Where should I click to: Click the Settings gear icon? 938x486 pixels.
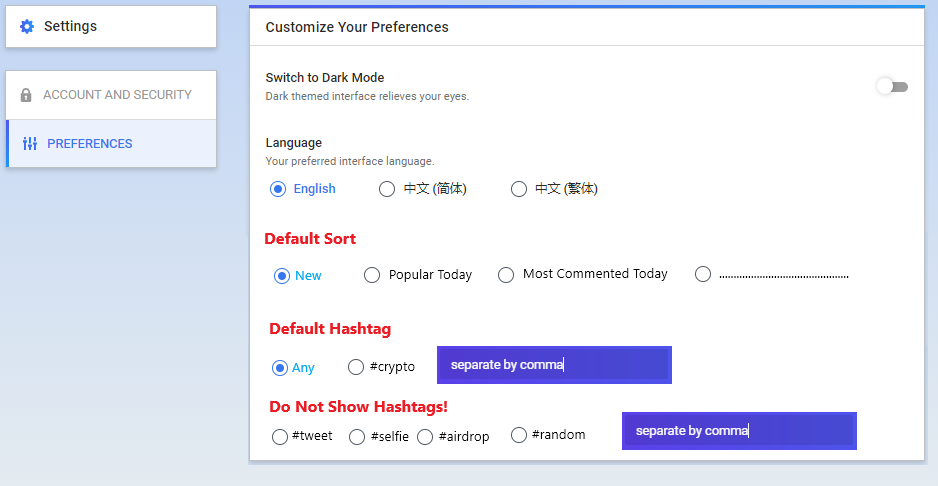click(x=27, y=26)
